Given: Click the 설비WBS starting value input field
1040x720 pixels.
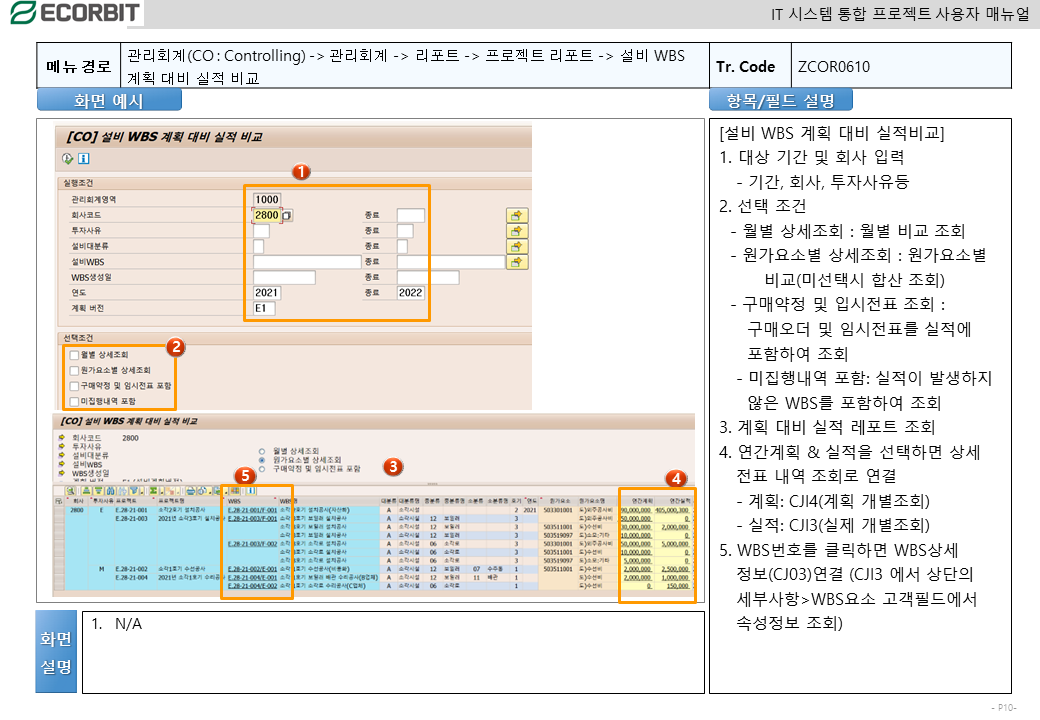Looking at the screenshot, I should pos(306,262).
